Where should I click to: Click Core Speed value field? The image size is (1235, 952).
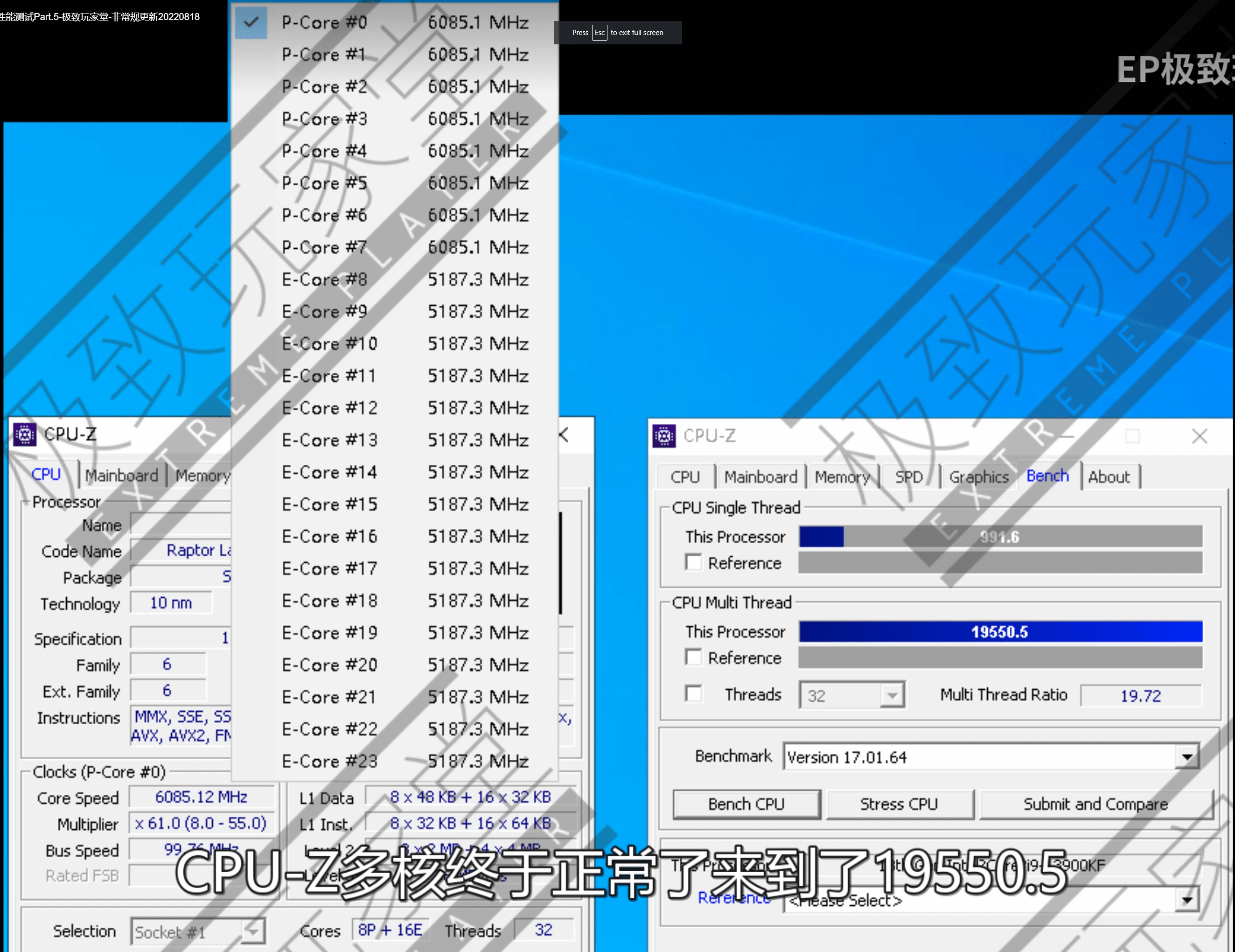coord(201,797)
